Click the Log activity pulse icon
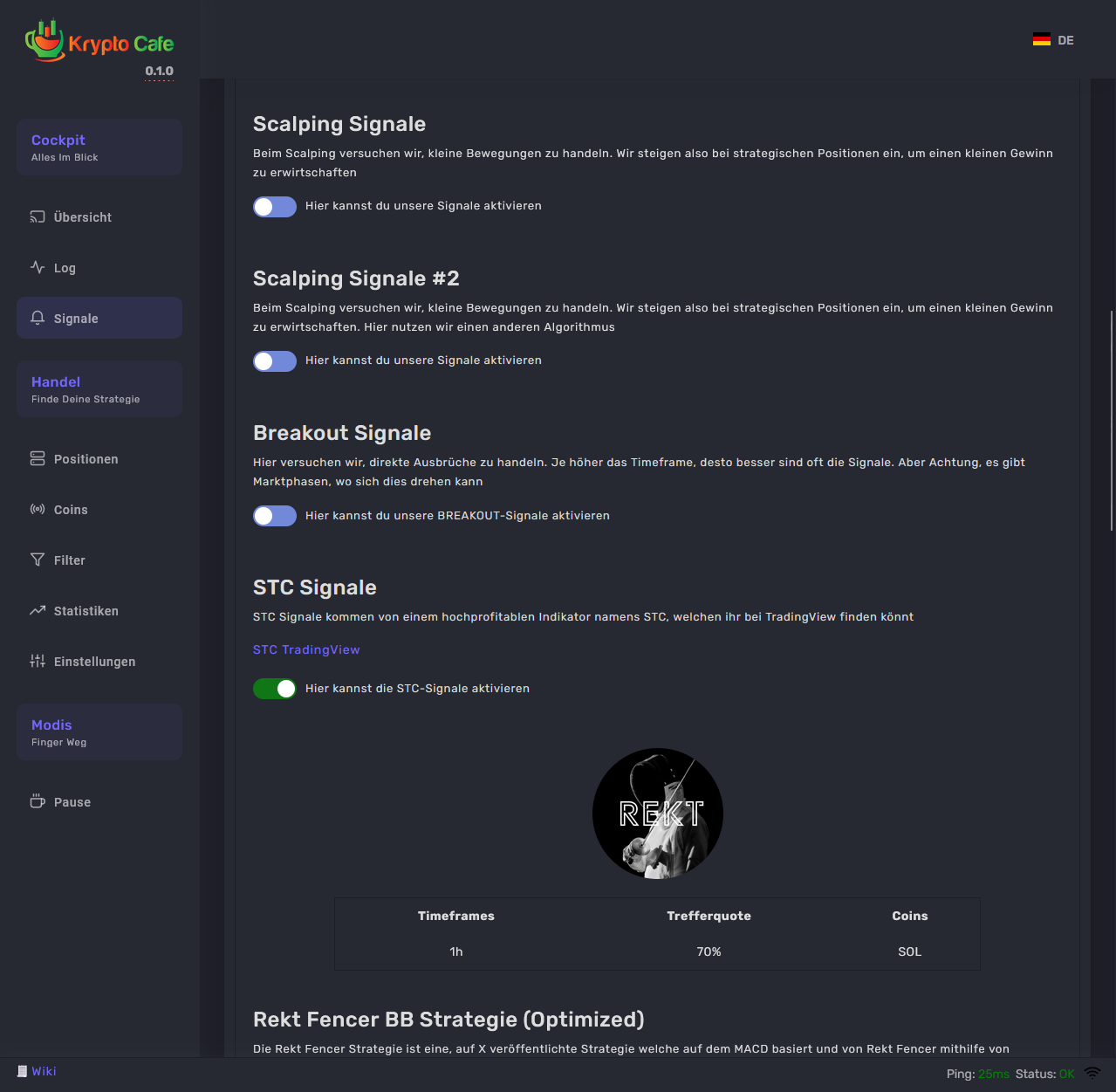 tap(38, 267)
